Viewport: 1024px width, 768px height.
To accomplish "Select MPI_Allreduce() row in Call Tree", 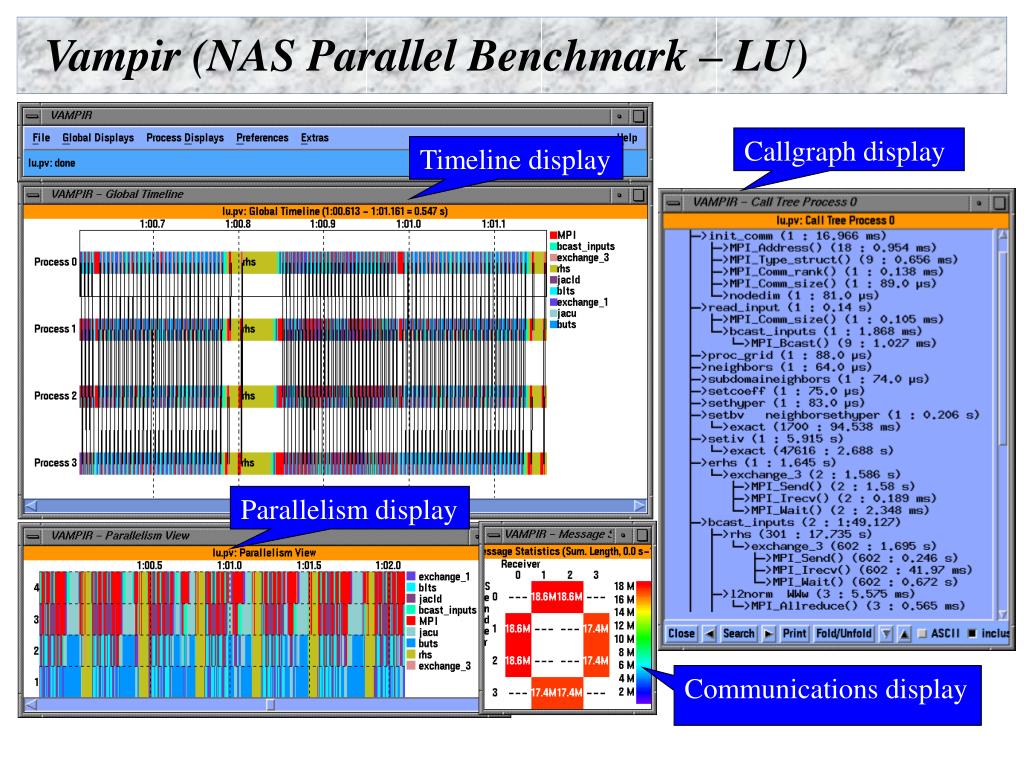I will [857, 605].
